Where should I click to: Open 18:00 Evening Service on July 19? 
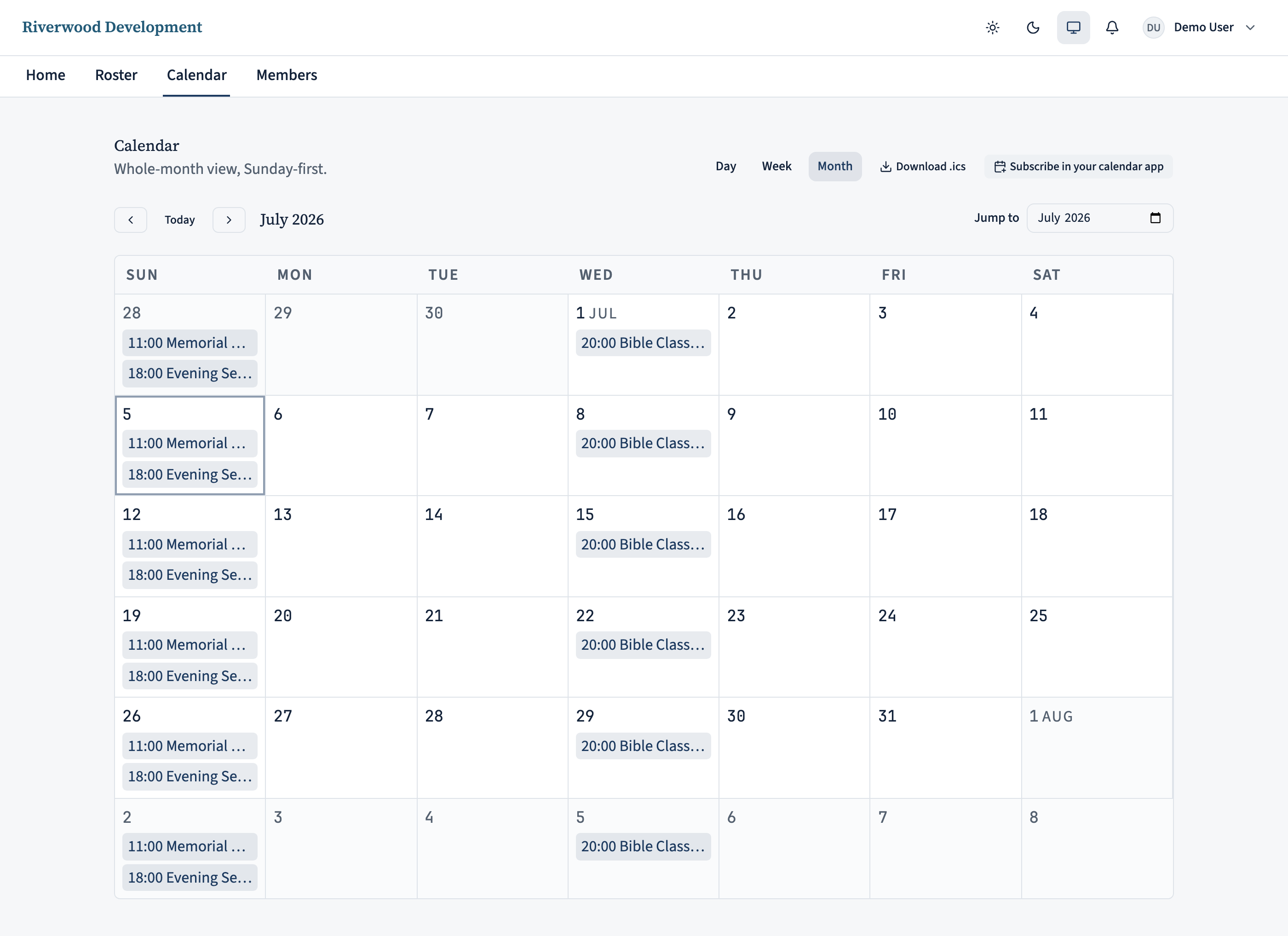pos(190,676)
